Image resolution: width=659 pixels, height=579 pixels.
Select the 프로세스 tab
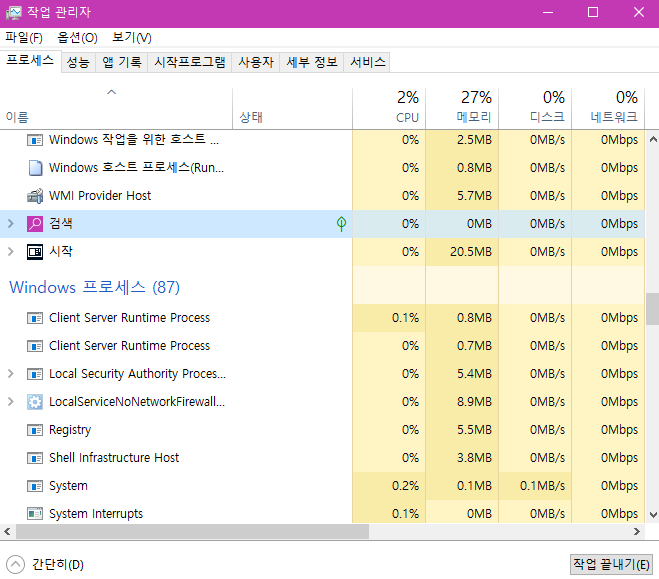coord(30,60)
